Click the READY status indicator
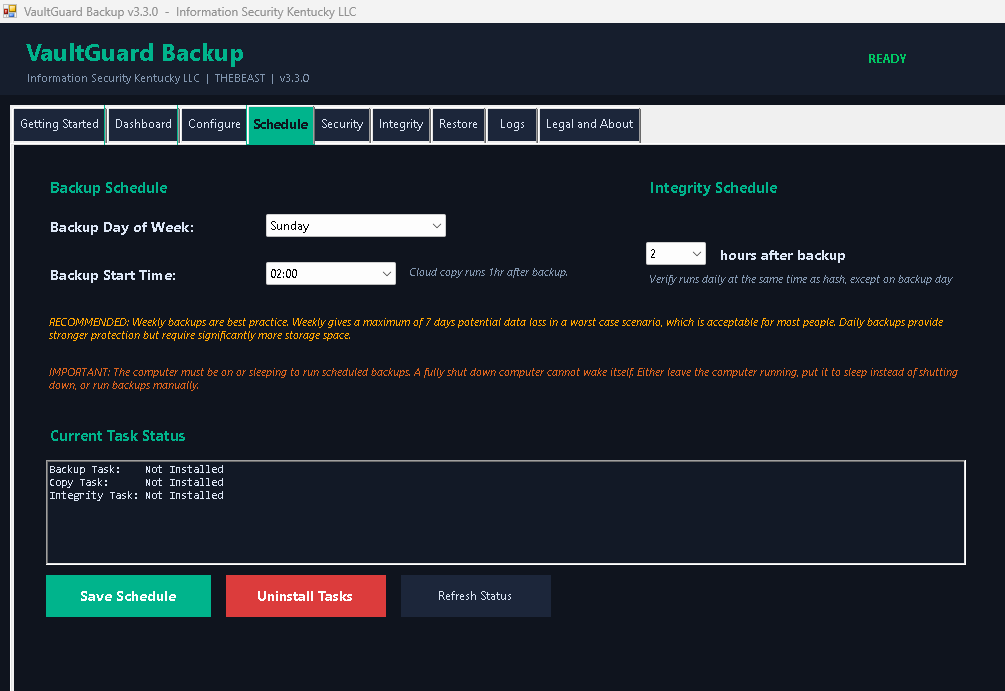Viewport: 1005px width, 691px height. point(887,59)
